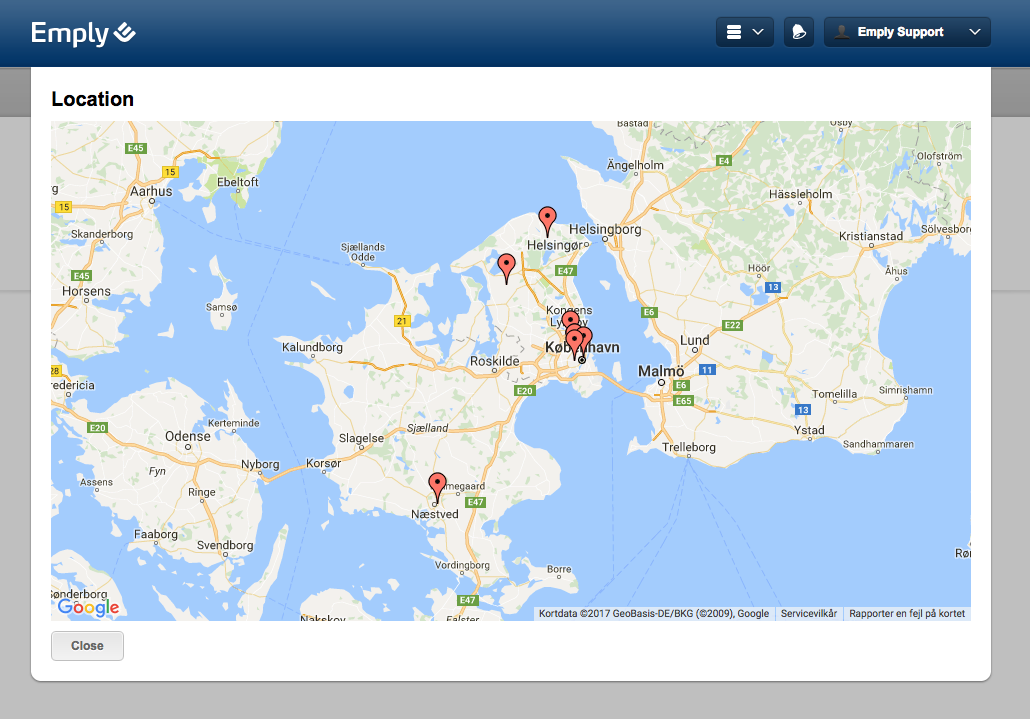Screen dimensions: 1030x719
Task: Close the Location dialog
Action: (x=87, y=645)
